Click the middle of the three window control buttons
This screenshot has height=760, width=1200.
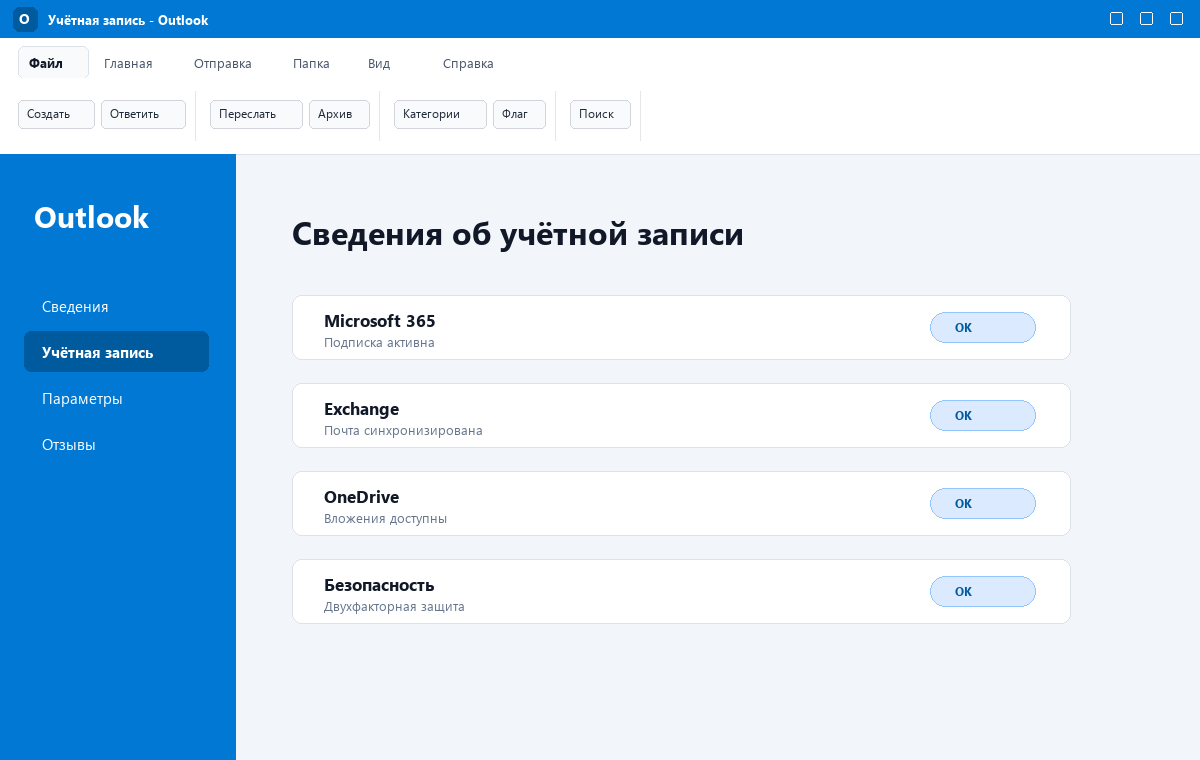[x=1147, y=19]
